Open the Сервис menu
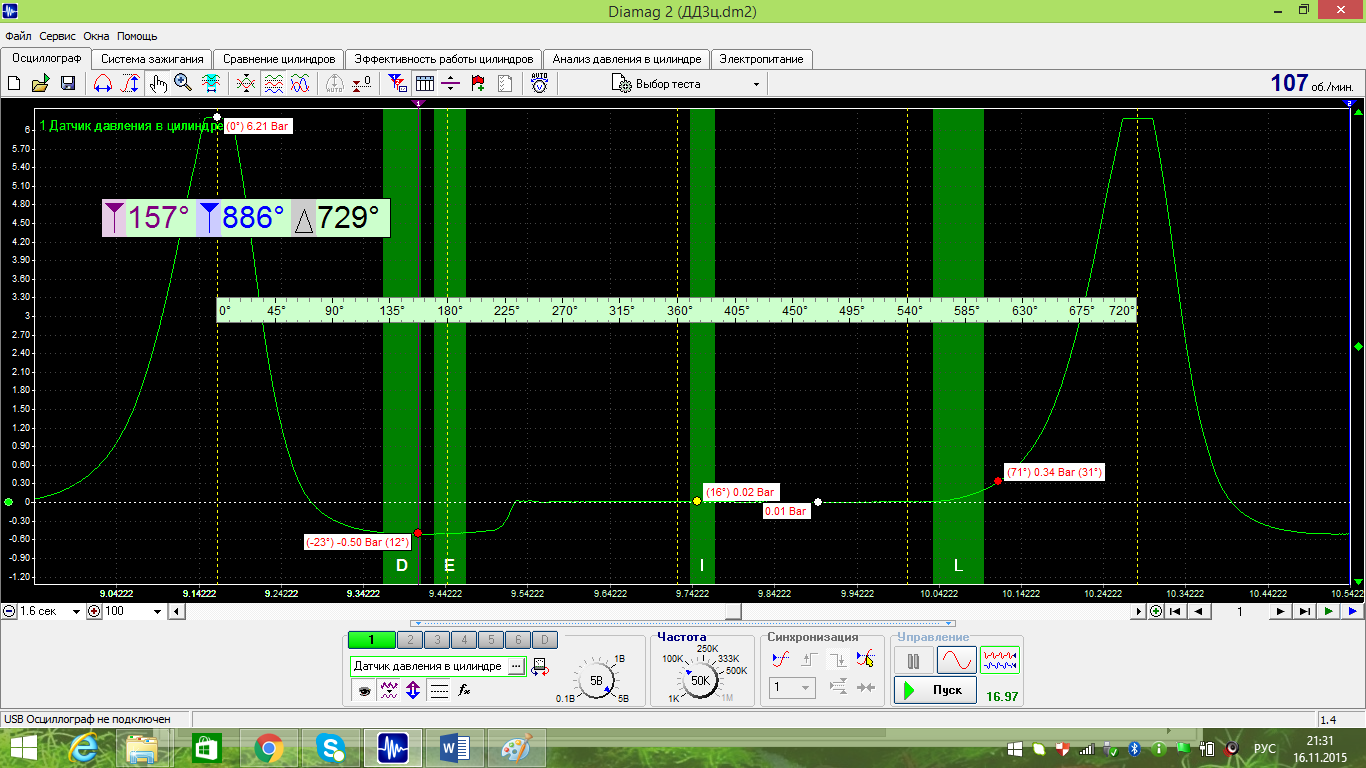This screenshot has width=1366, height=768. (x=58, y=36)
